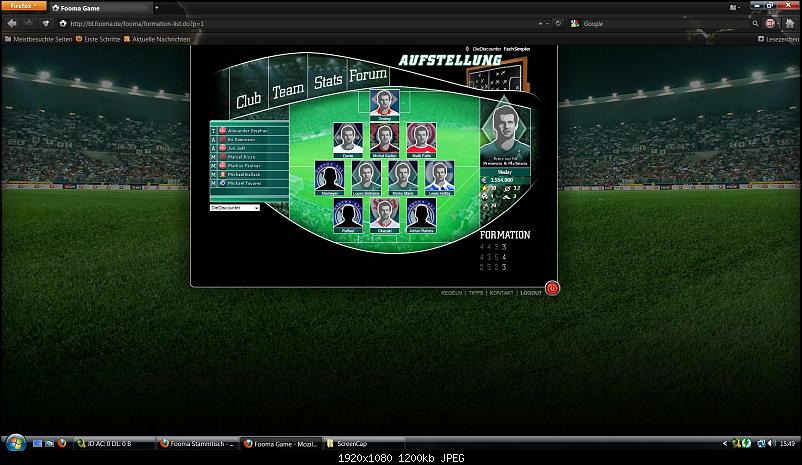Screen dimensions: 802x465
Task: Select Alexander Stephan in the bench list
Action: [250, 130]
